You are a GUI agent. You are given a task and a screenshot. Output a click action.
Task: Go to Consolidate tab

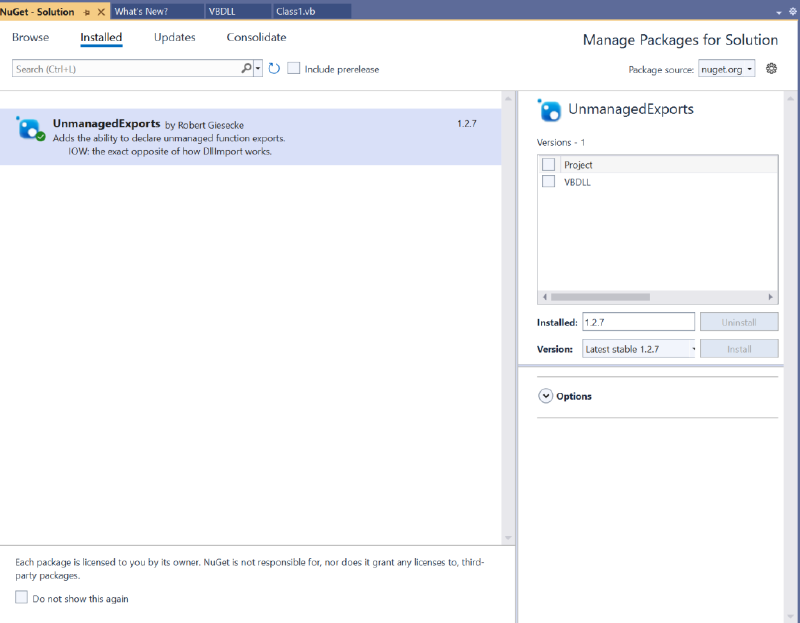[256, 37]
